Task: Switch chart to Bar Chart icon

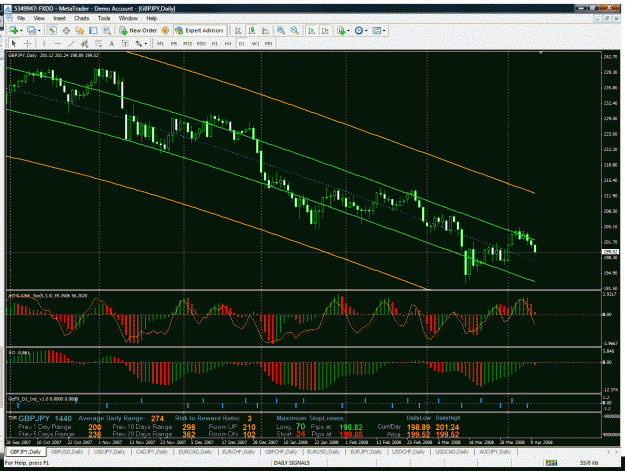Action: 238,31
